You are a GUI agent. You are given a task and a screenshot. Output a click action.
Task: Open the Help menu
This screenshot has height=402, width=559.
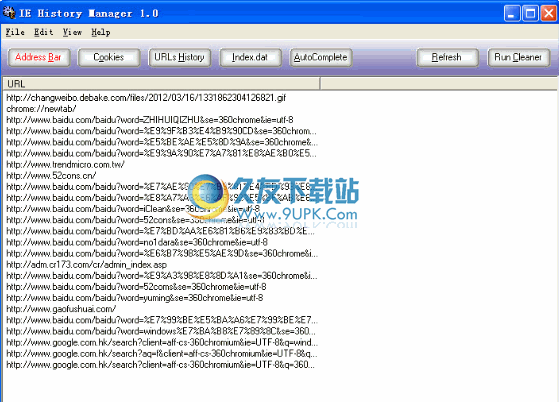pos(101,32)
